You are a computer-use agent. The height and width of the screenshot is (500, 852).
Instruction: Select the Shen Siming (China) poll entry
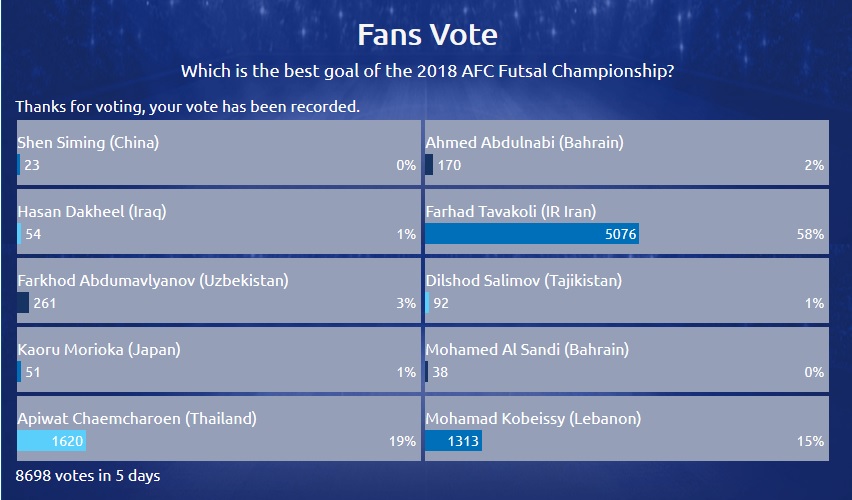tap(219, 153)
